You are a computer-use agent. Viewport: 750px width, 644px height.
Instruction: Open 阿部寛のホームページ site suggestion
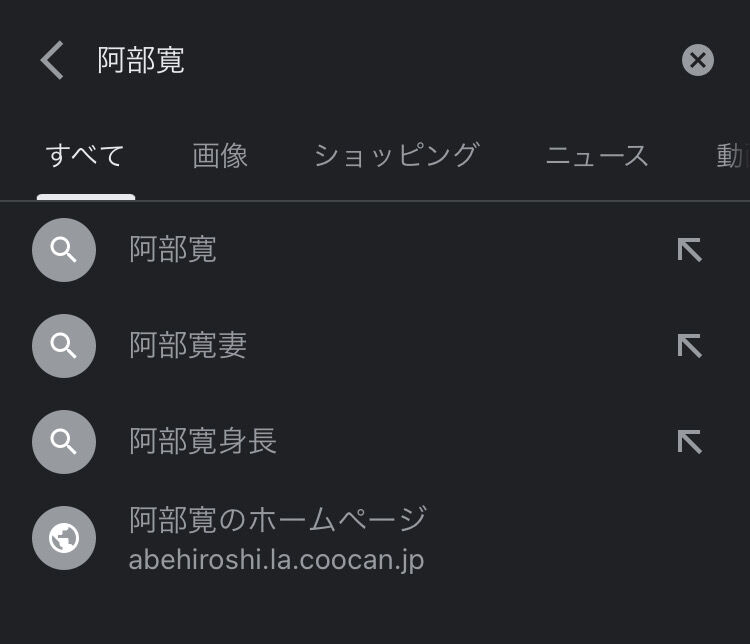pos(278,519)
